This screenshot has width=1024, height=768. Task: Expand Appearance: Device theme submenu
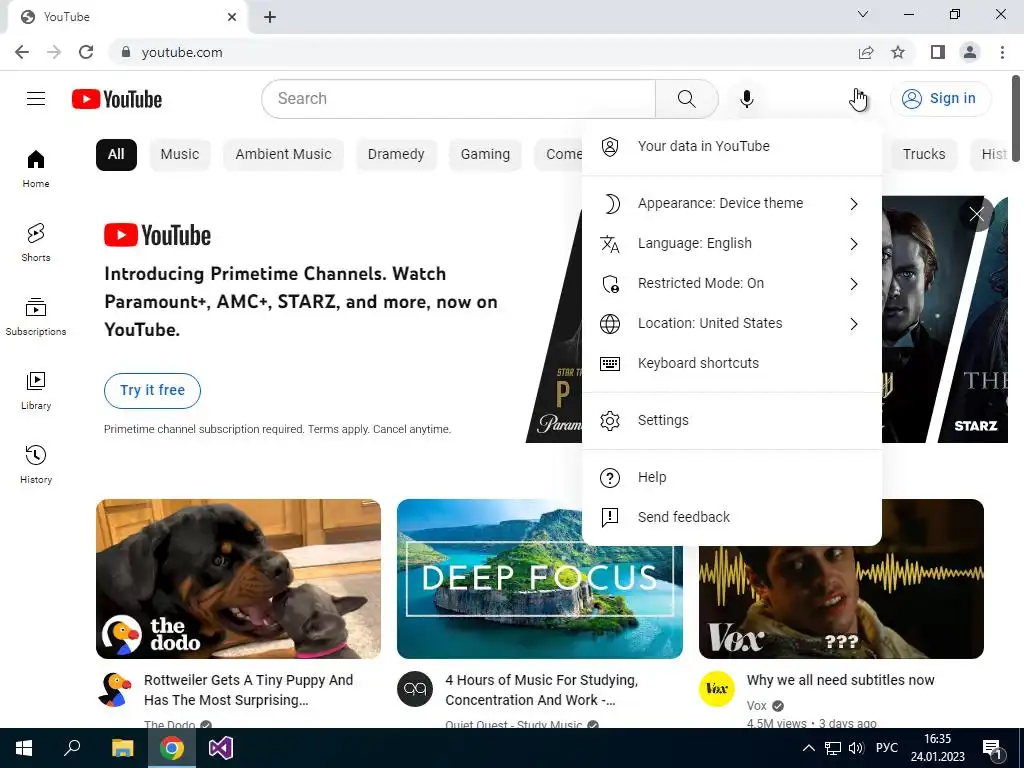(x=731, y=203)
